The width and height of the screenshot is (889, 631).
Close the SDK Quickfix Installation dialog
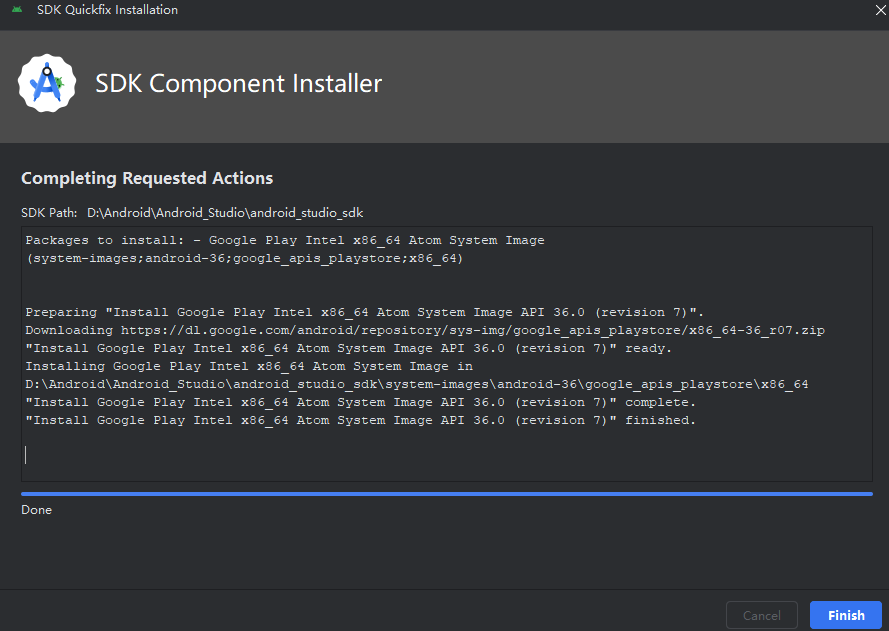coord(880,10)
